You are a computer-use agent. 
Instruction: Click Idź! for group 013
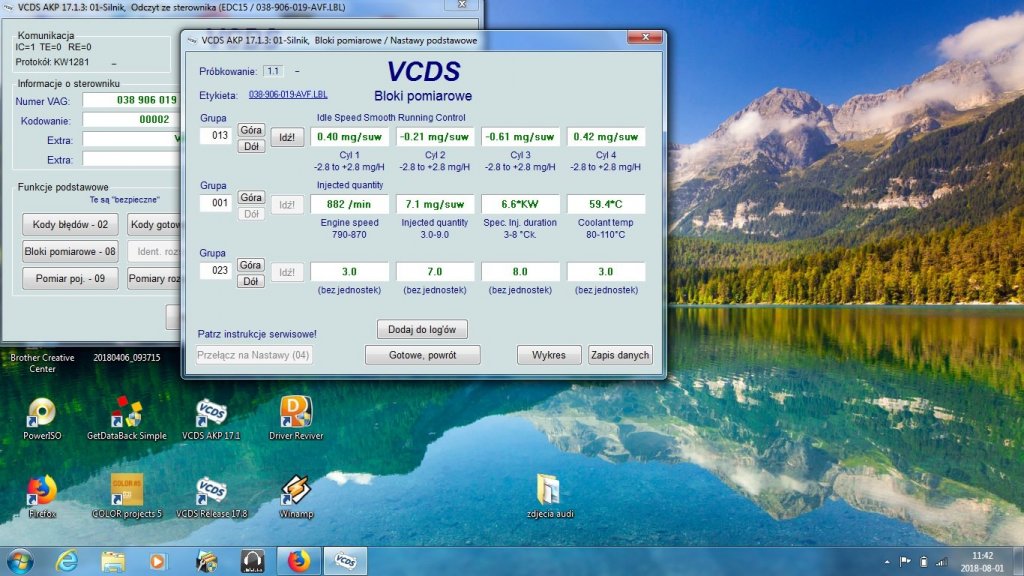pyautogui.click(x=287, y=137)
